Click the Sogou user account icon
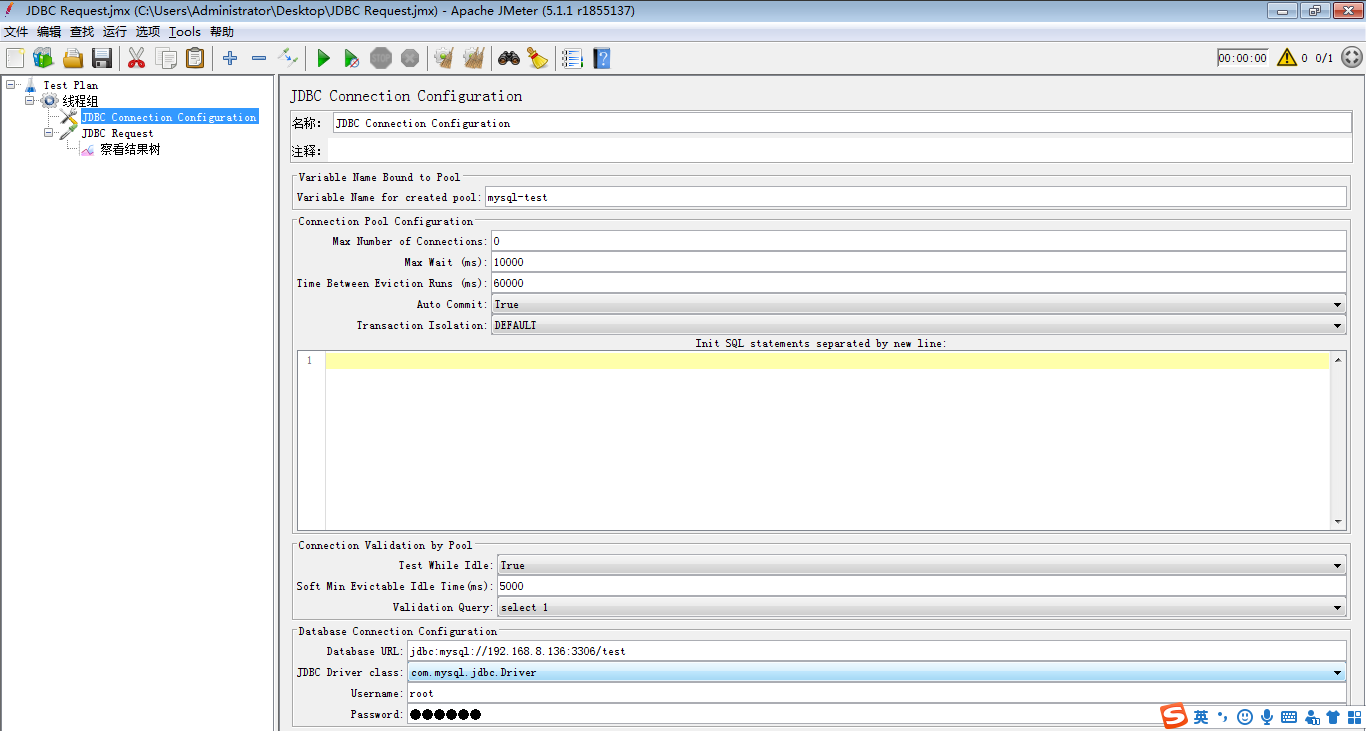Viewport: 1366px width, 731px height. coord(1311,717)
